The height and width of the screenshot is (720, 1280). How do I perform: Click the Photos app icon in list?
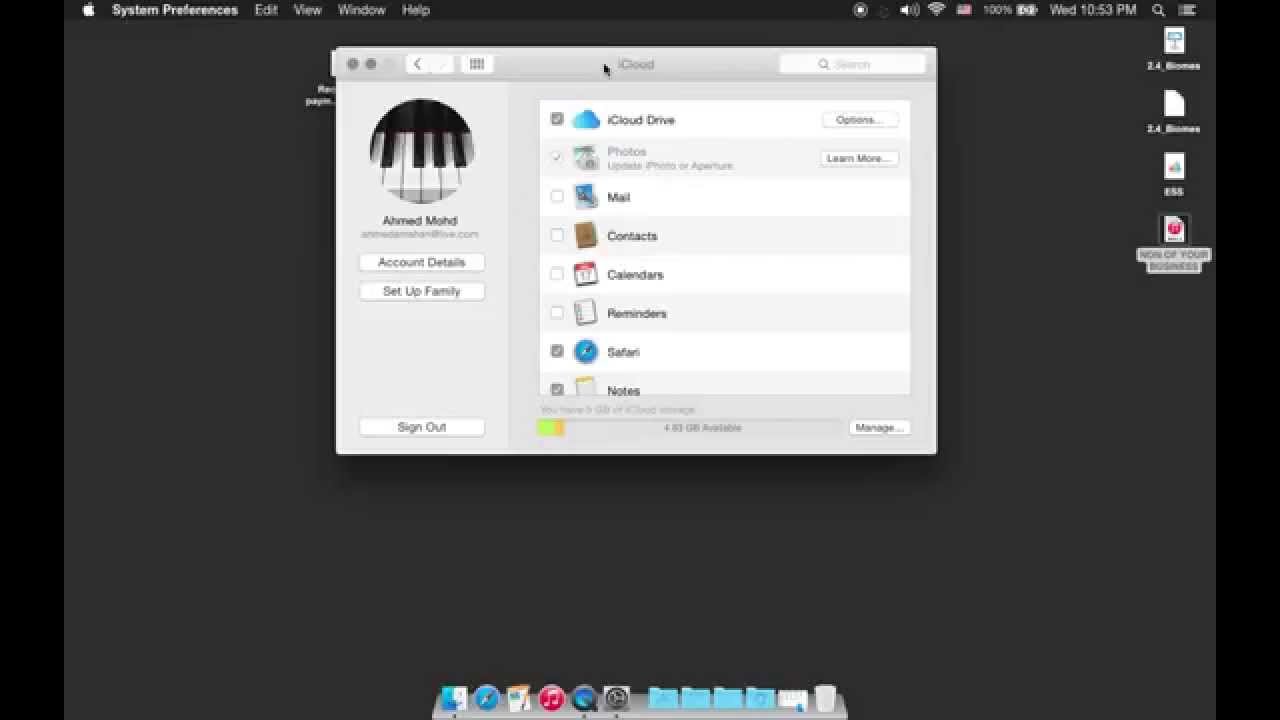[x=586, y=158]
